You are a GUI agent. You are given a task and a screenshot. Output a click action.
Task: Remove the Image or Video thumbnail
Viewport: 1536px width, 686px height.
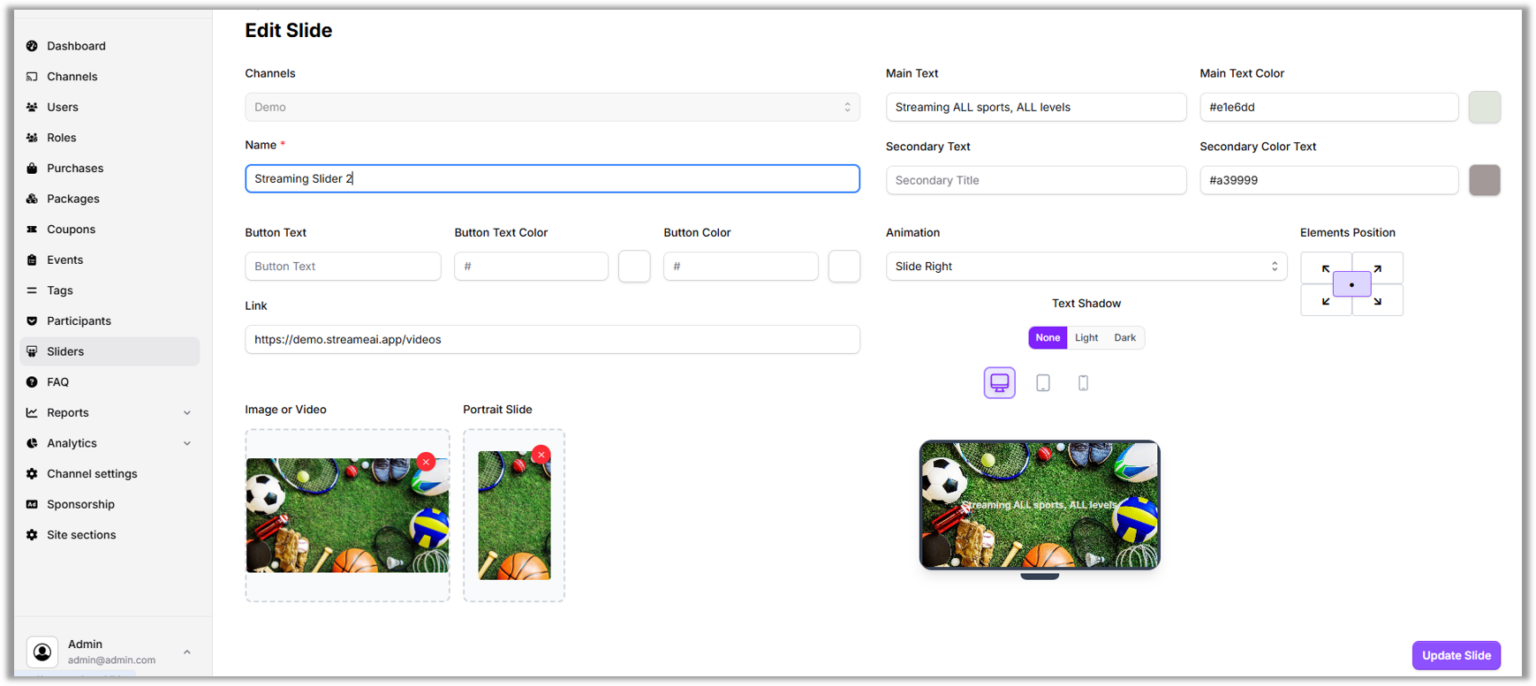tap(426, 461)
